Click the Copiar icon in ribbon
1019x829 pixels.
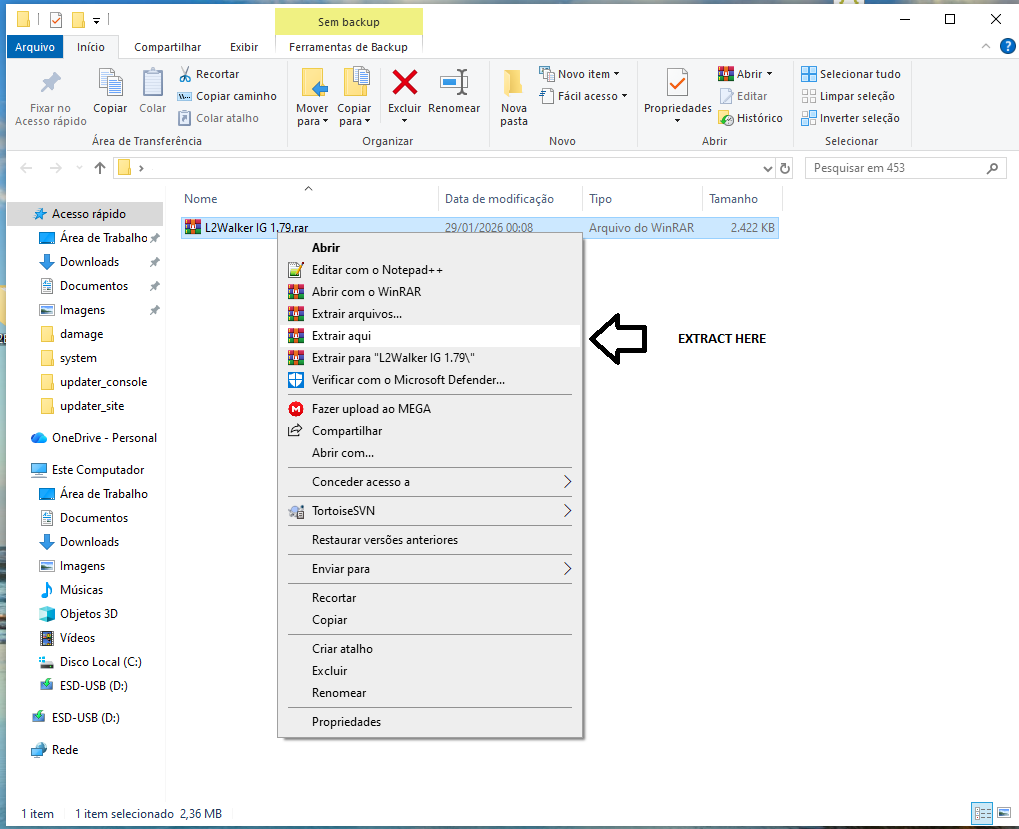click(x=110, y=83)
